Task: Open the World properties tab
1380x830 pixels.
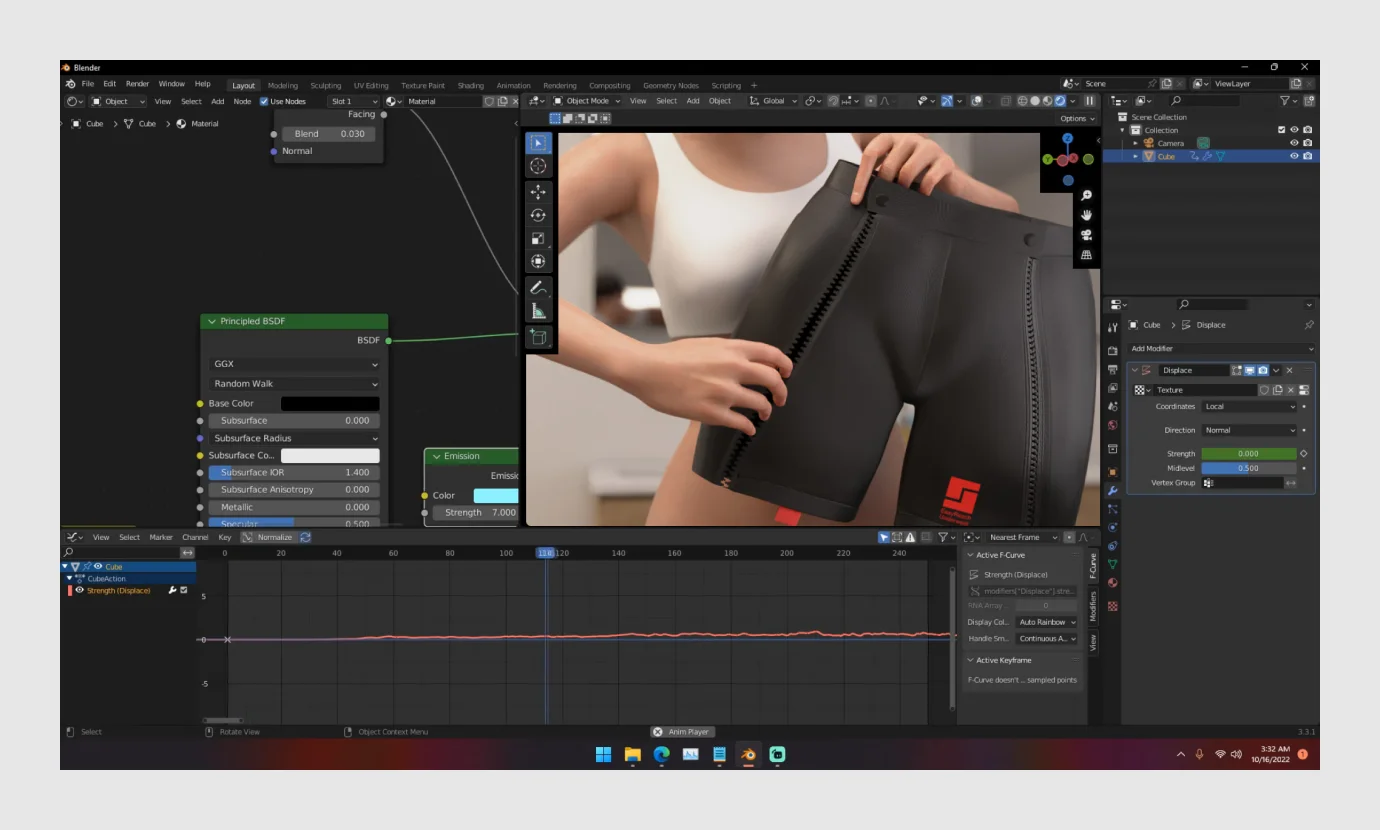Action: click(1112, 425)
